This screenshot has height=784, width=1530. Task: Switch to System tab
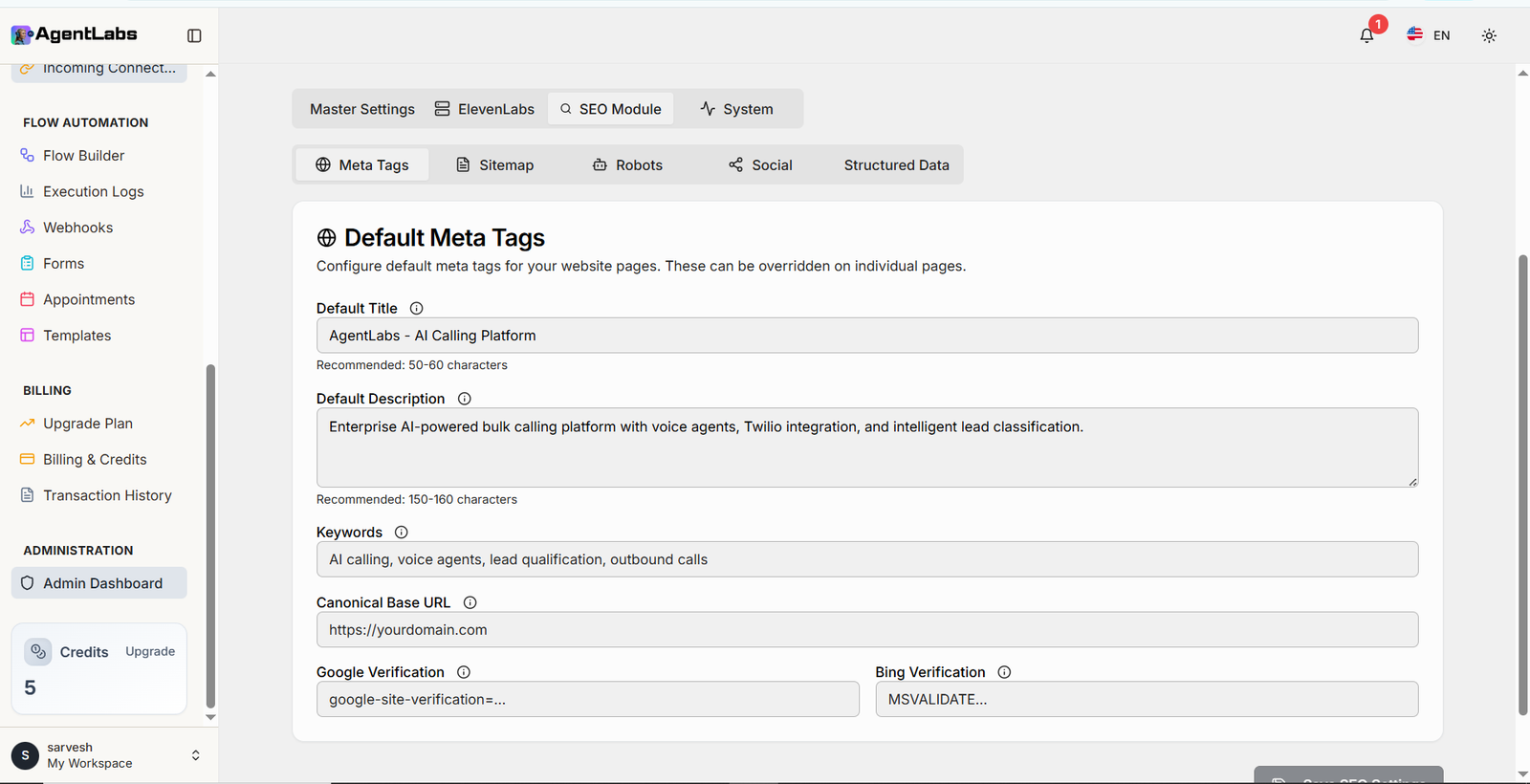[736, 109]
